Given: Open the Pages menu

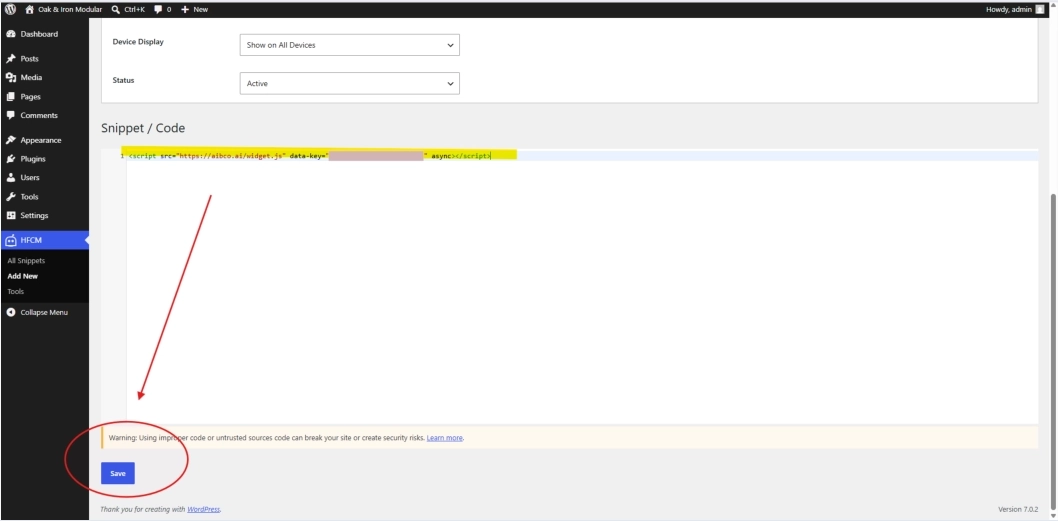Looking at the screenshot, I should [x=45, y=97].
